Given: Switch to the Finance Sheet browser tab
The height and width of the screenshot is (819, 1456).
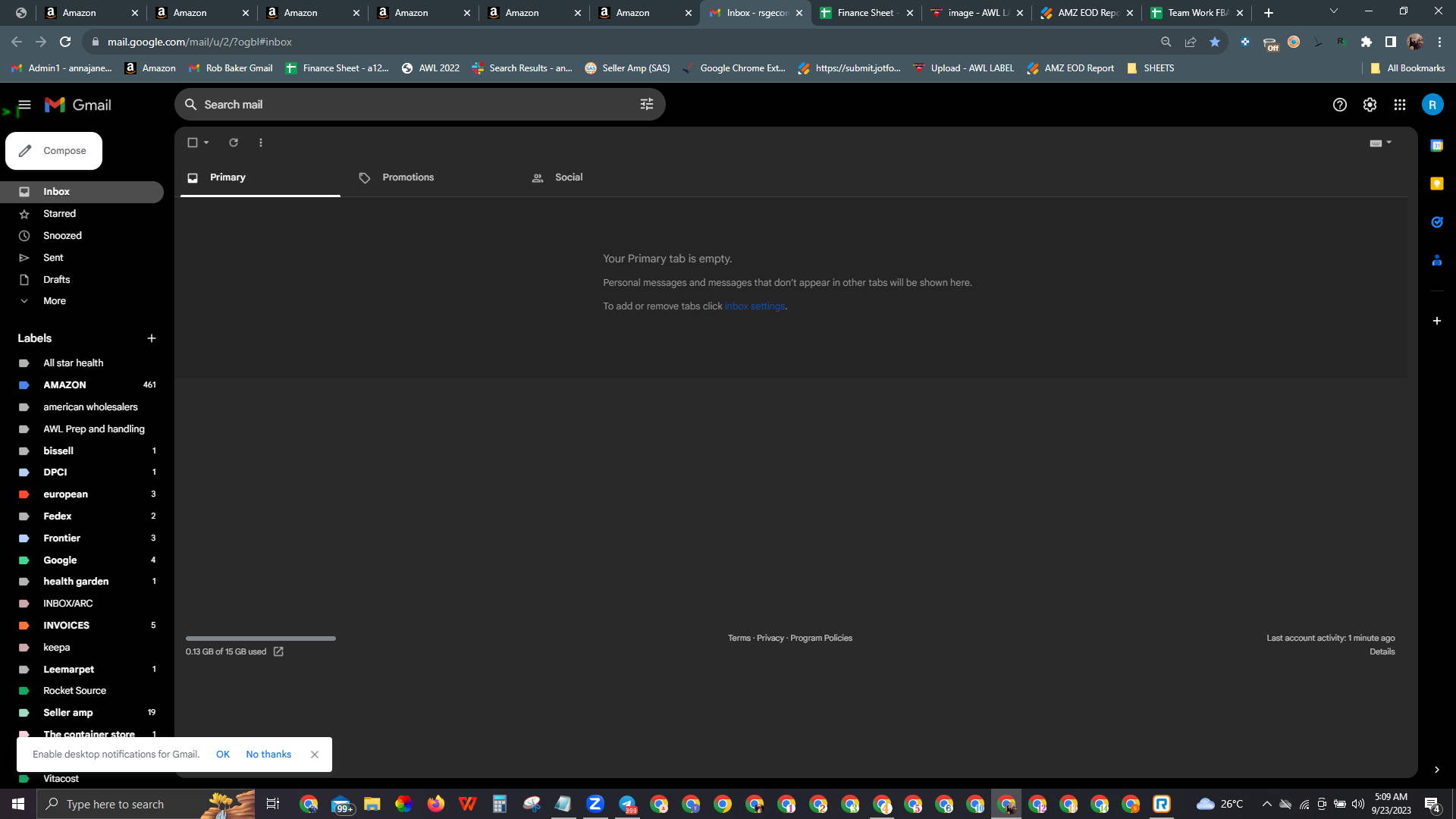Looking at the screenshot, I should [866, 13].
